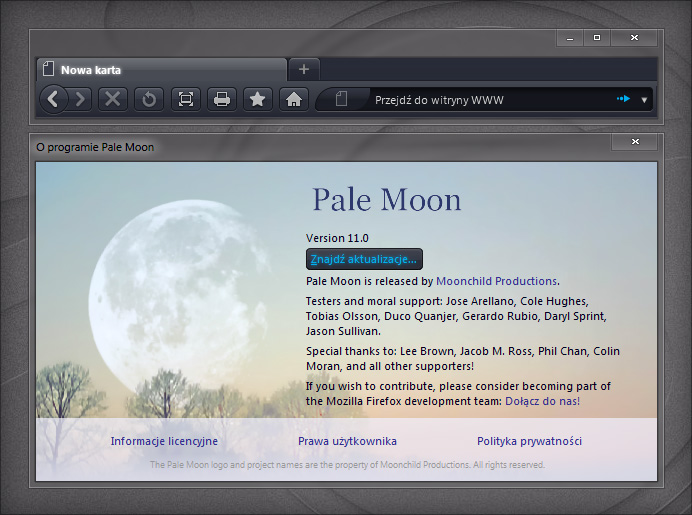
Task: Open Polityka prywatności link
Action: click(530, 441)
